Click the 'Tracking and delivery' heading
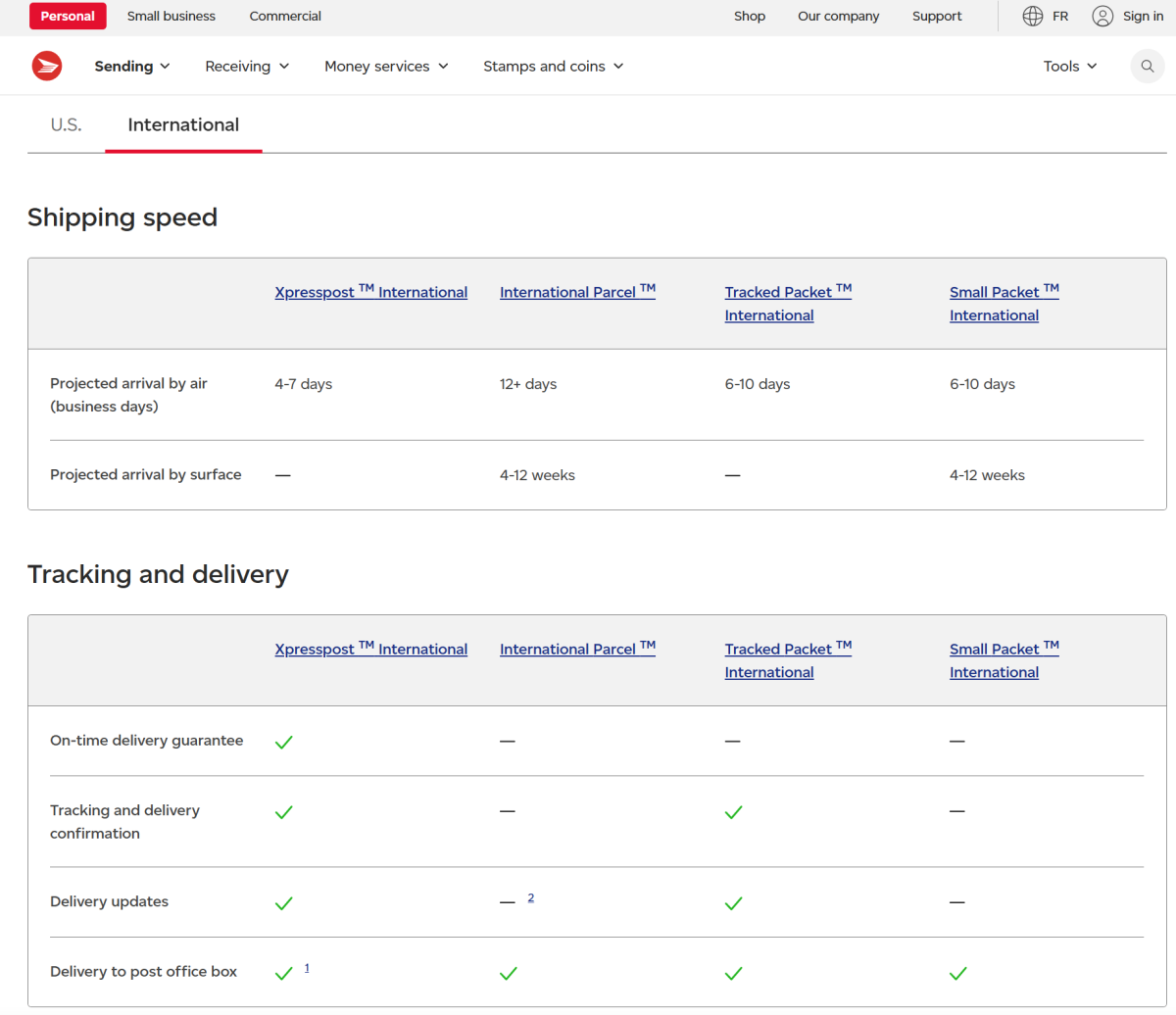Viewport: 1176px width, 1015px height. 158,574
